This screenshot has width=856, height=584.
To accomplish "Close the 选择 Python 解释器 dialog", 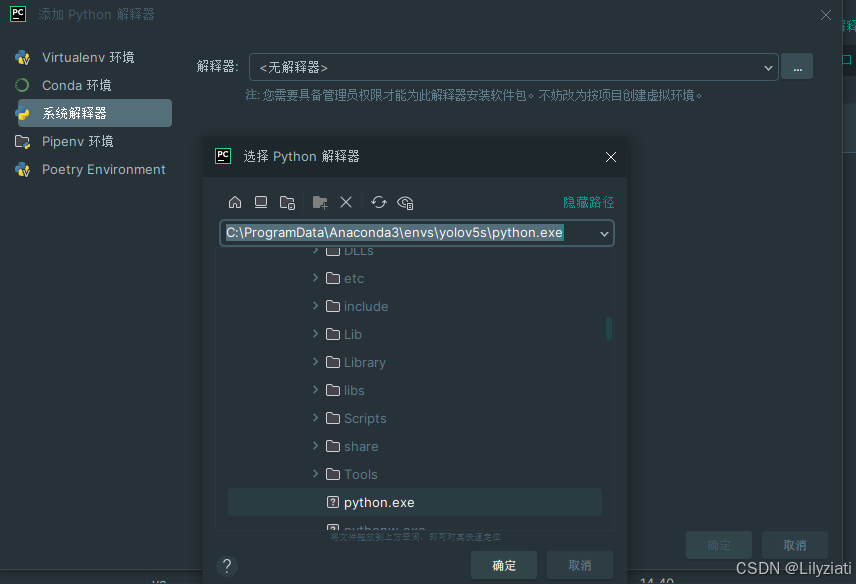I will pos(611,157).
